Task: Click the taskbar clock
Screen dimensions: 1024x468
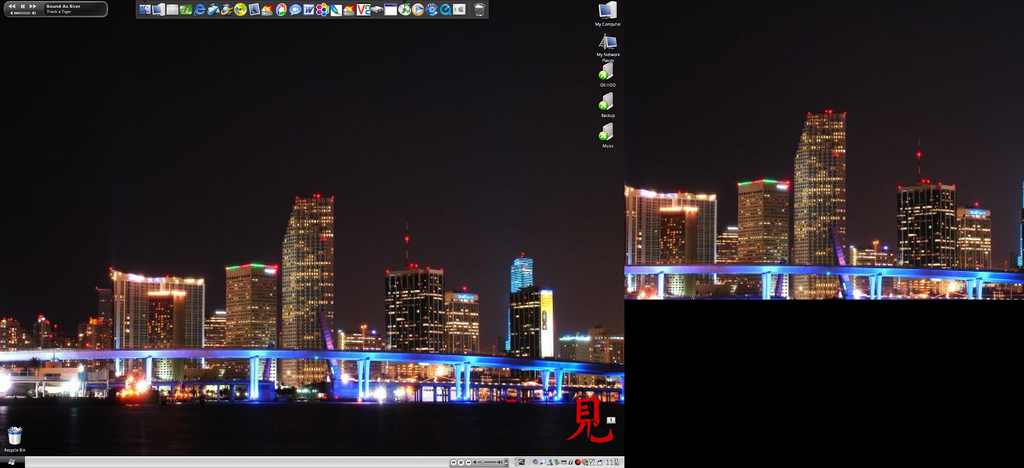Action: (612, 462)
